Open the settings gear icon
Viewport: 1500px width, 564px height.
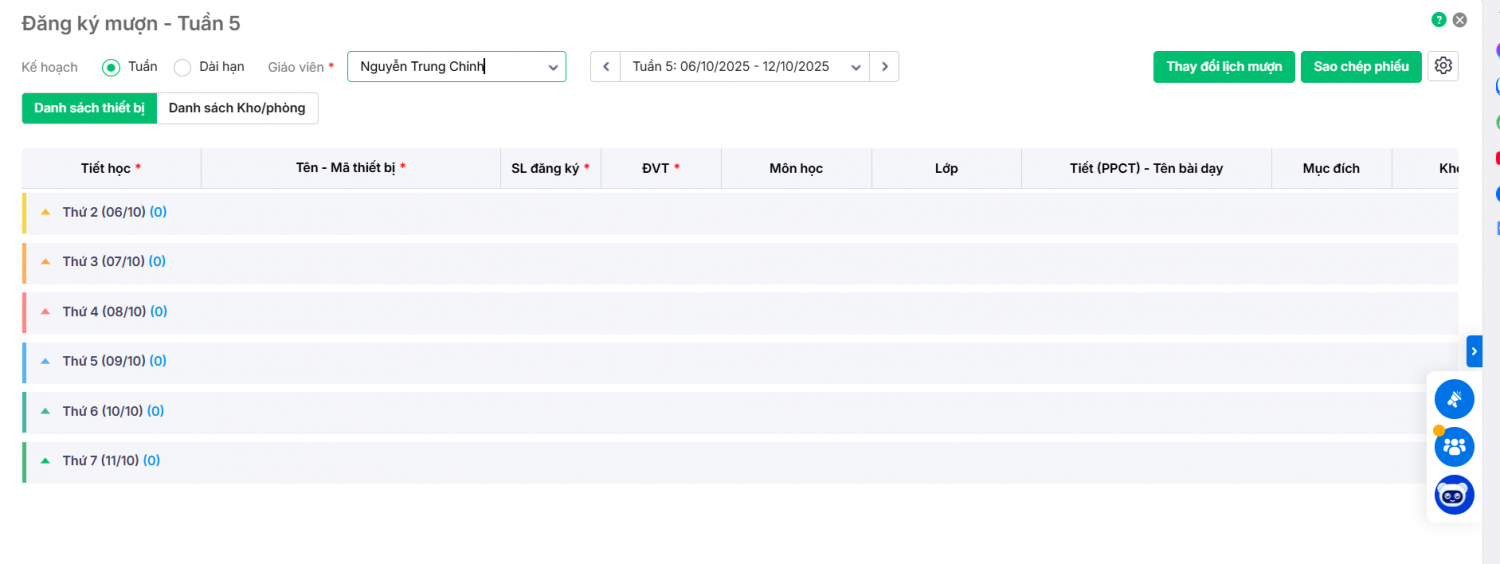click(x=1443, y=66)
